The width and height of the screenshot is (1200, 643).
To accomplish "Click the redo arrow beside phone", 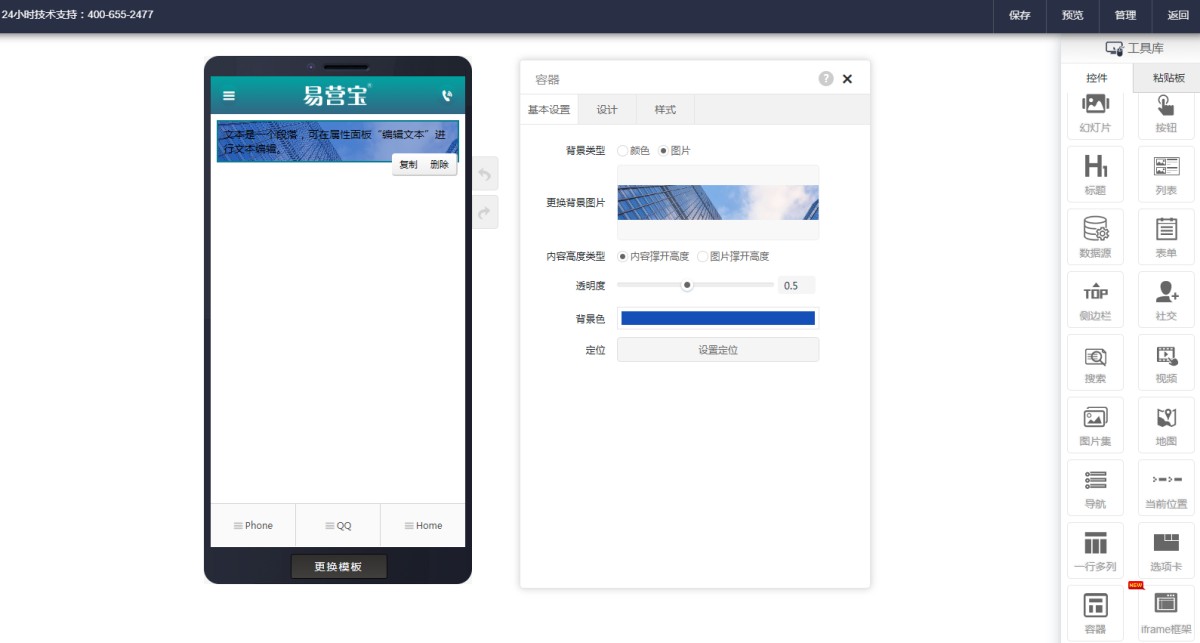I will (485, 211).
